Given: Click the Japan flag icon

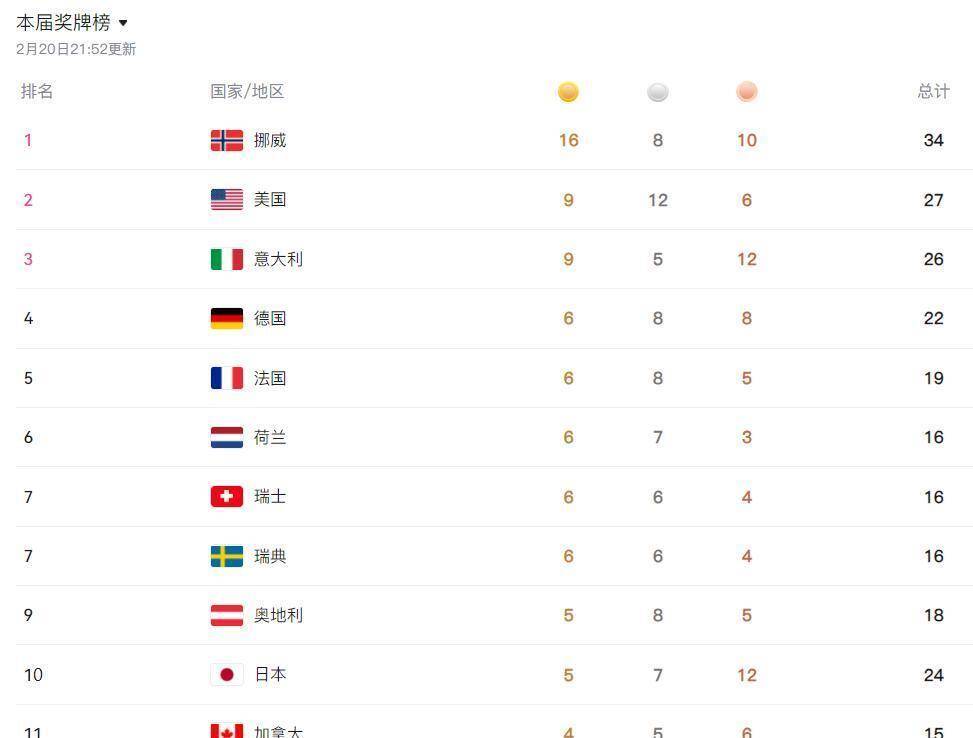Looking at the screenshot, I should pos(227,675).
